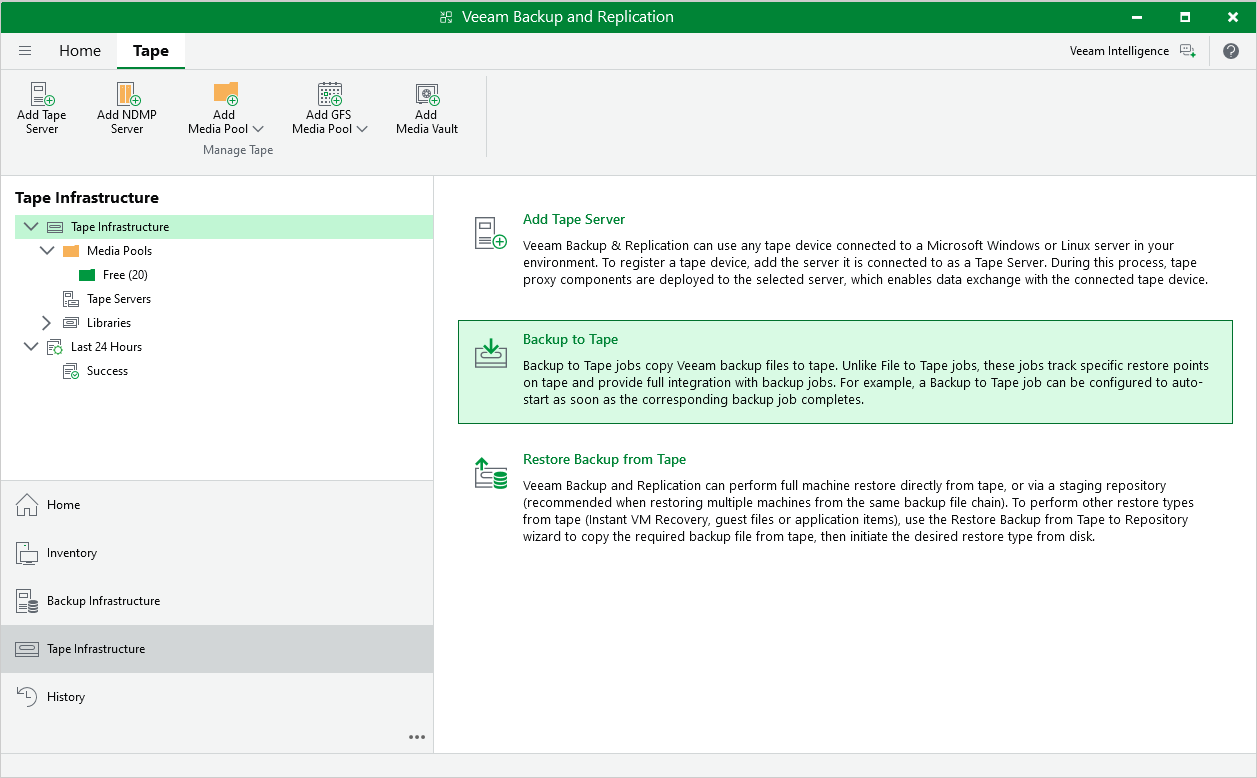
Task: Open the Tape Infrastructure navigation view
Action: 217,649
